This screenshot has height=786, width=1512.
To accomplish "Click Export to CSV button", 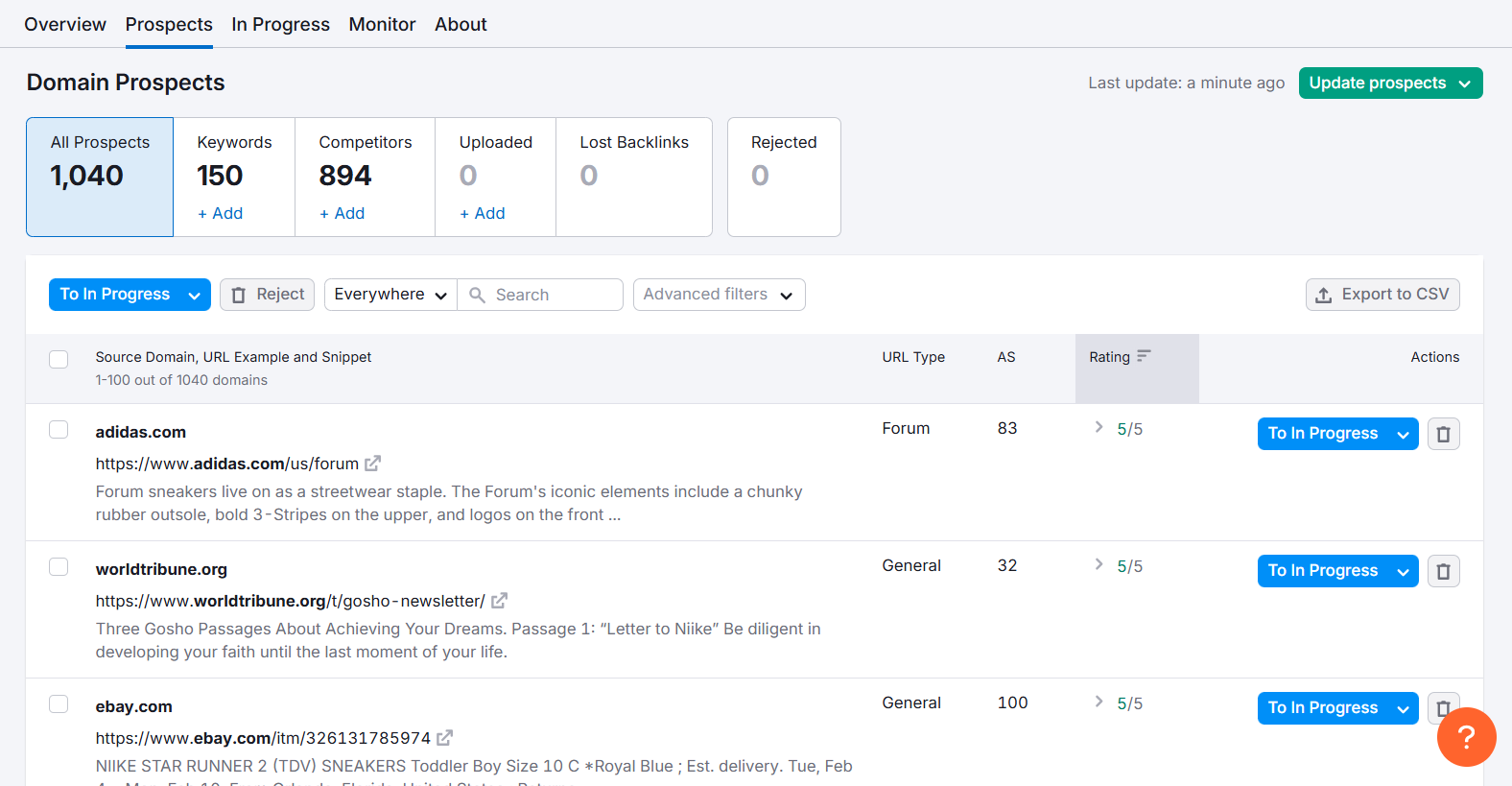I will pos(1382,295).
